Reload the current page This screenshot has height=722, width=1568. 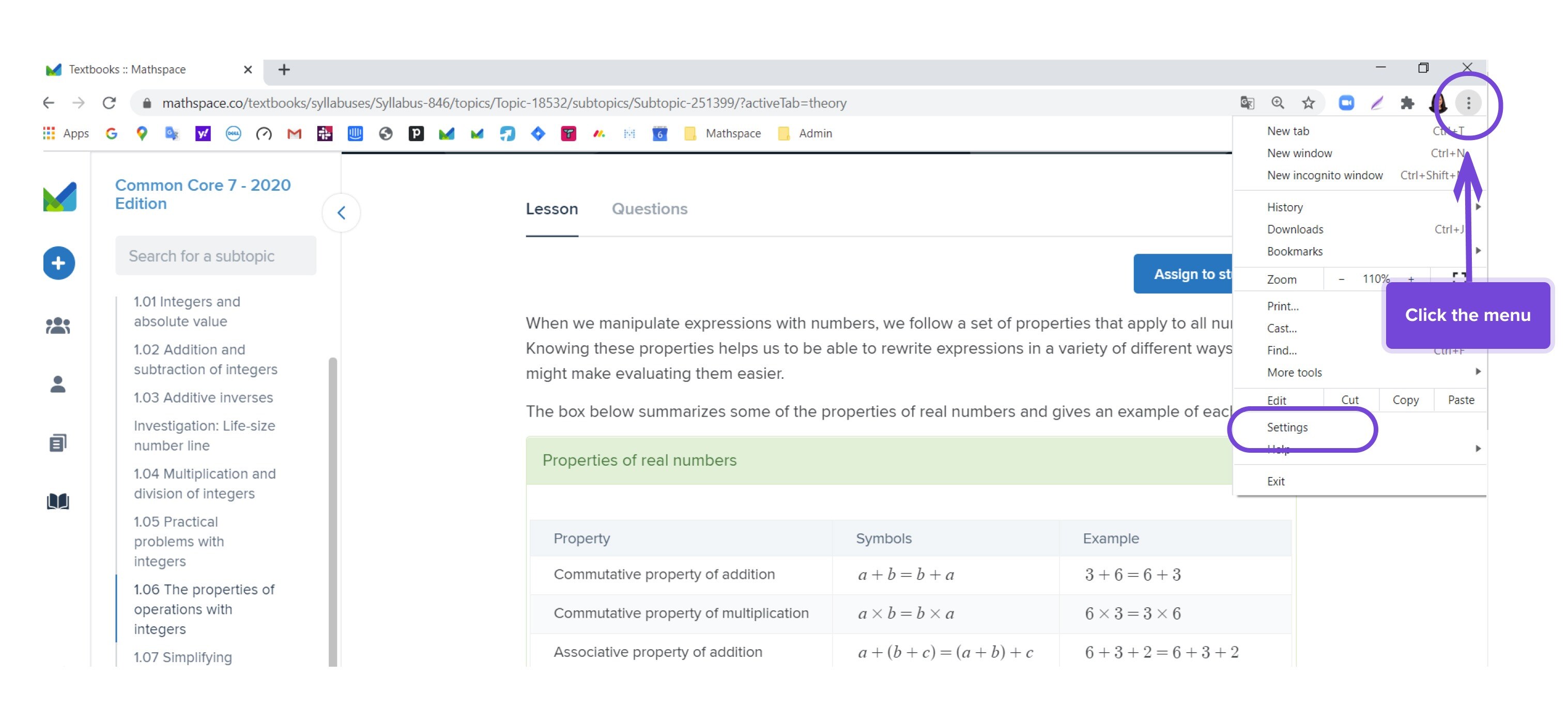(109, 103)
